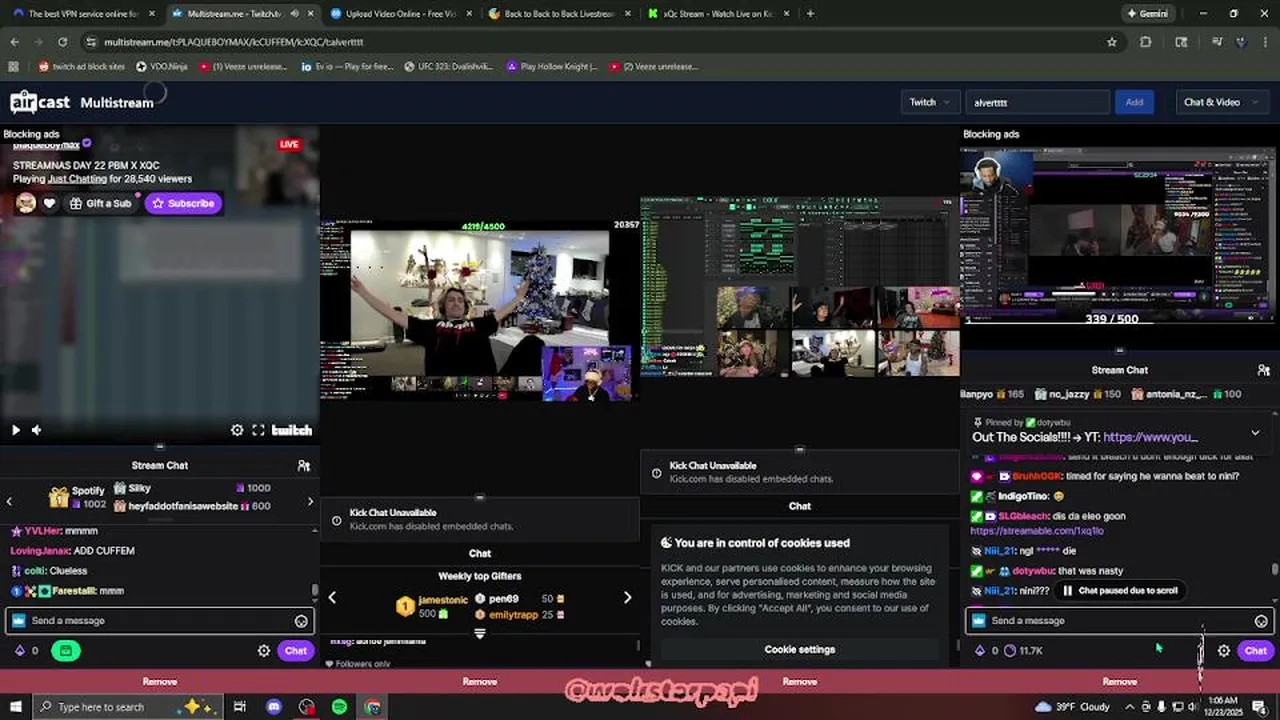Expand the pinned message chevron
The height and width of the screenshot is (720, 1280).
pyautogui.click(x=1255, y=433)
